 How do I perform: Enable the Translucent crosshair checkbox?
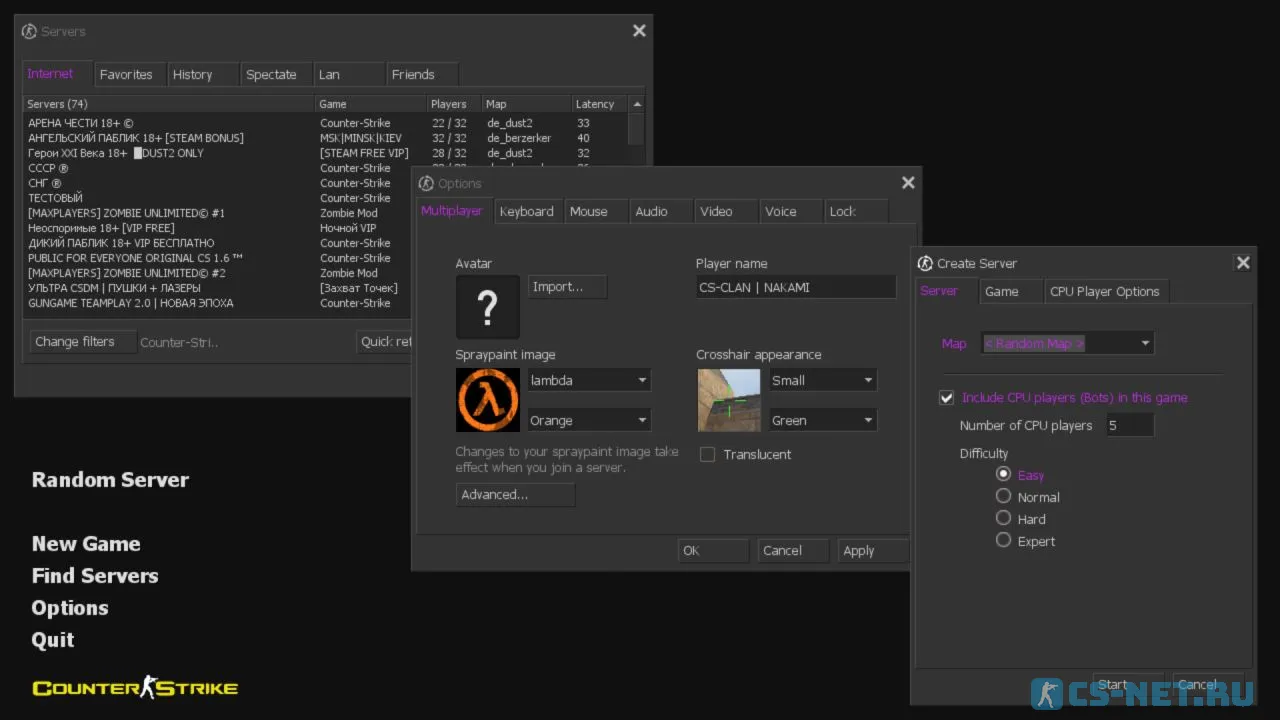pos(708,455)
